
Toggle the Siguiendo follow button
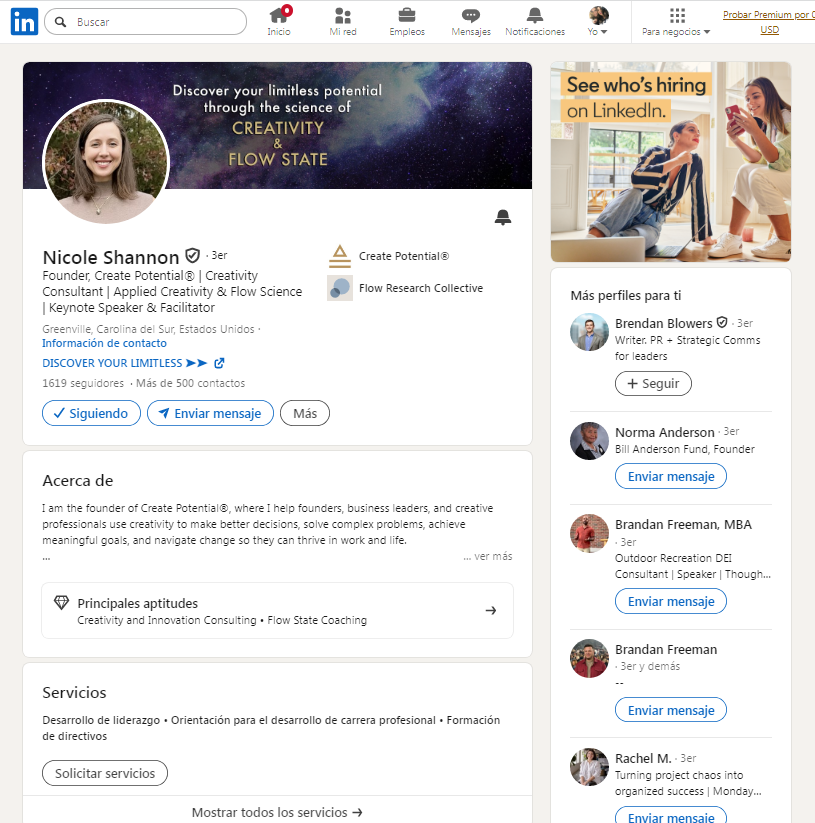click(91, 413)
